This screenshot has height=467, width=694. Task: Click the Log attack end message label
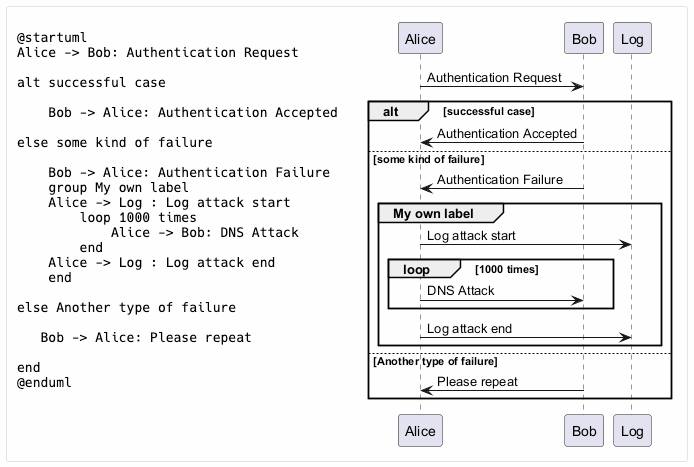point(469,328)
